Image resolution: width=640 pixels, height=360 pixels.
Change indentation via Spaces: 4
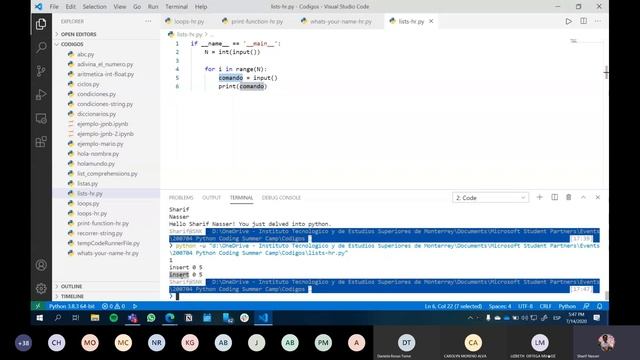500,306
